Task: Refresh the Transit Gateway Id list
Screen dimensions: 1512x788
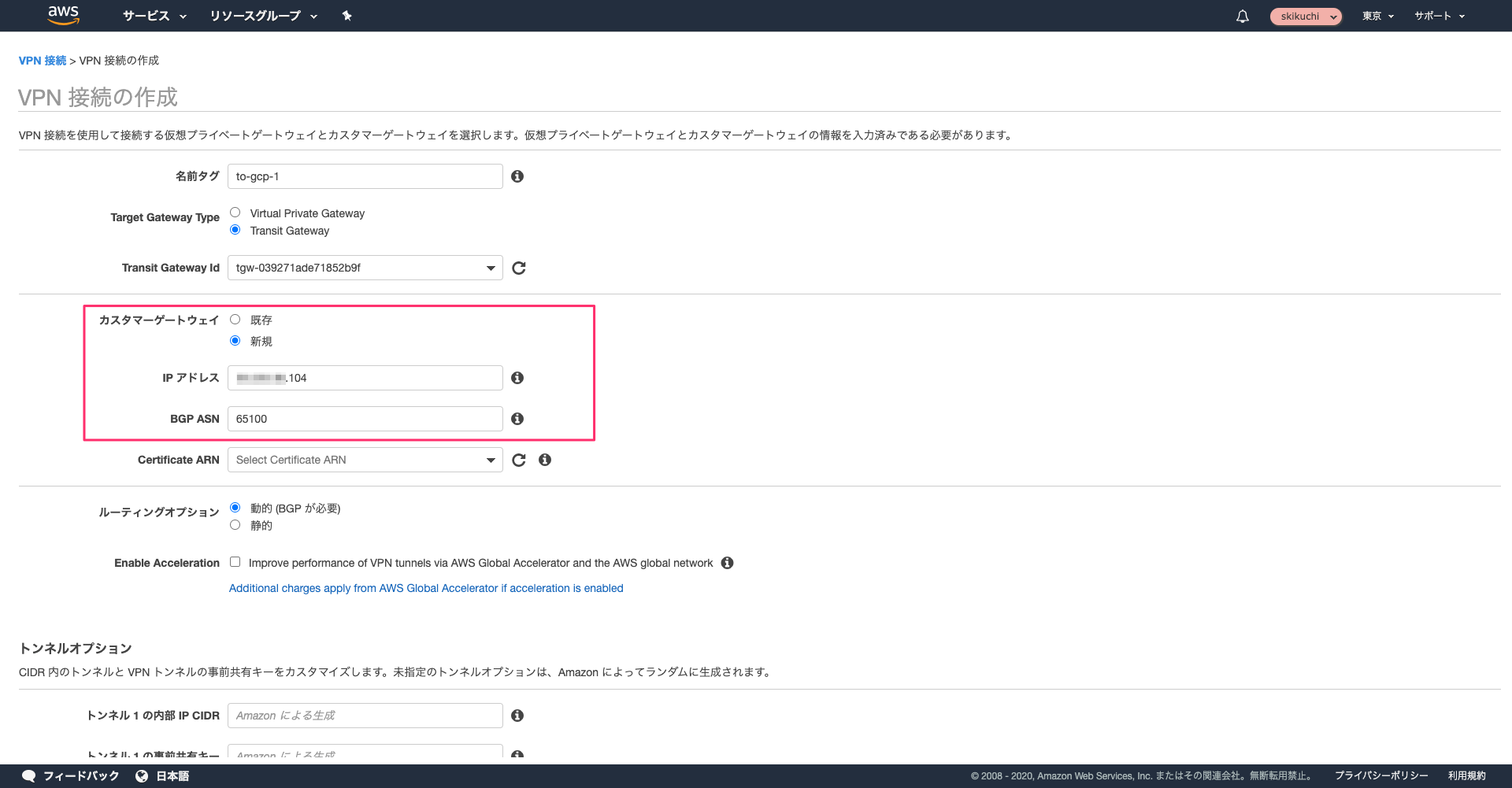Action: (x=518, y=268)
